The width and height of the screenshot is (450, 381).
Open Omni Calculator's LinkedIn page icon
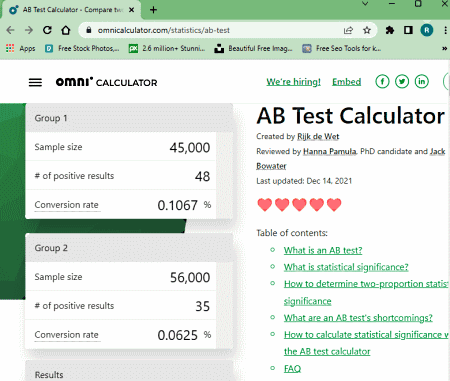point(422,82)
